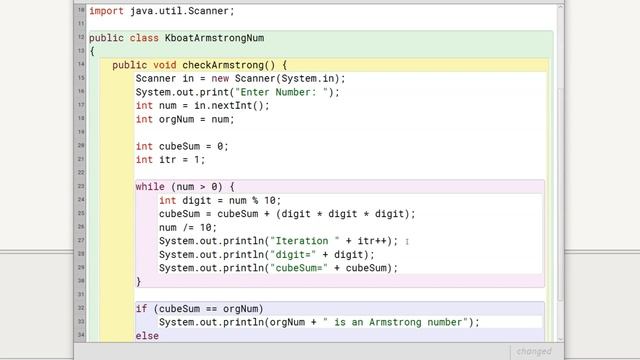Image resolution: width=640 pixels, height=360 pixels.
Task: Click the while (num > 0) line
Action: tap(185, 187)
